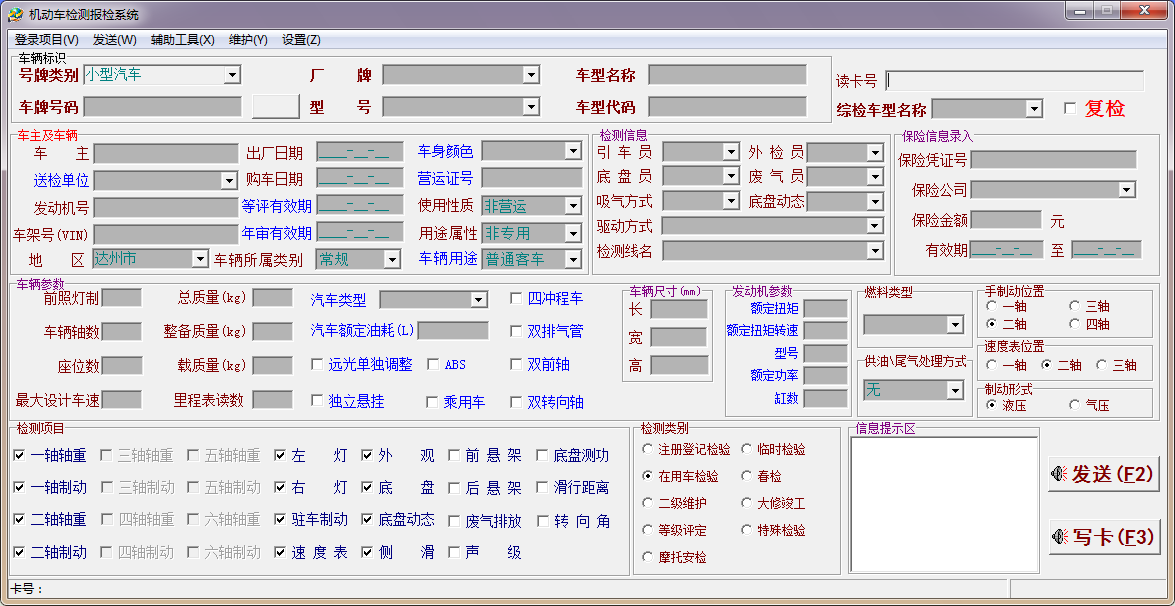Click the 车牌号码 input field
The image size is (1175, 606).
[163, 106]
